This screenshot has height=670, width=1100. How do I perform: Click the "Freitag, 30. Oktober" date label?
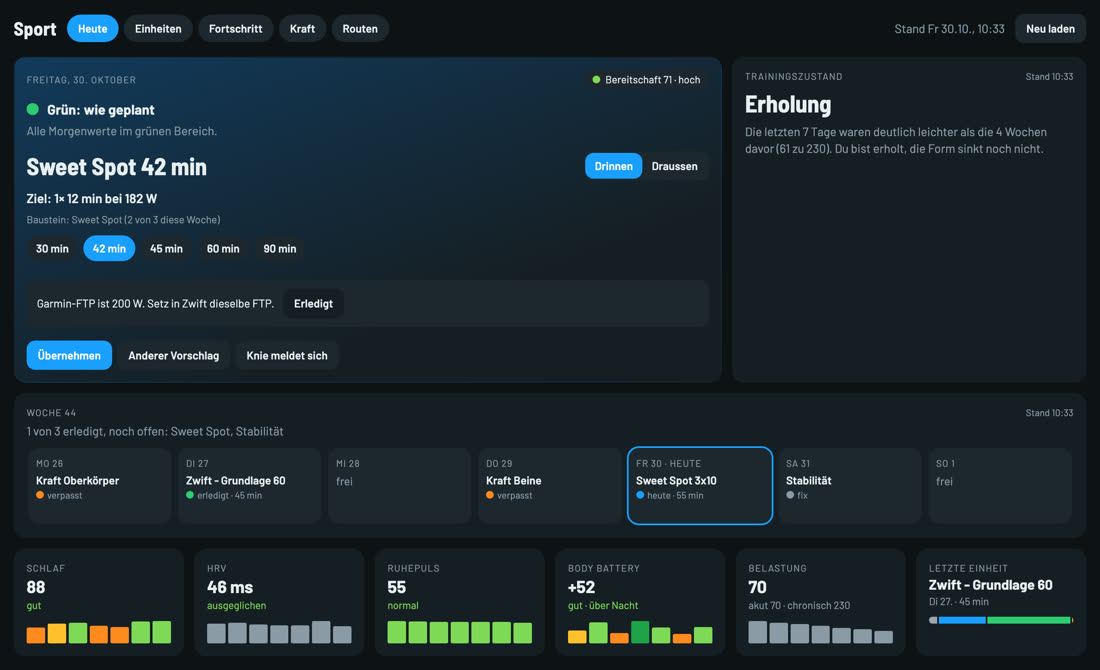(x=81, y=80)
